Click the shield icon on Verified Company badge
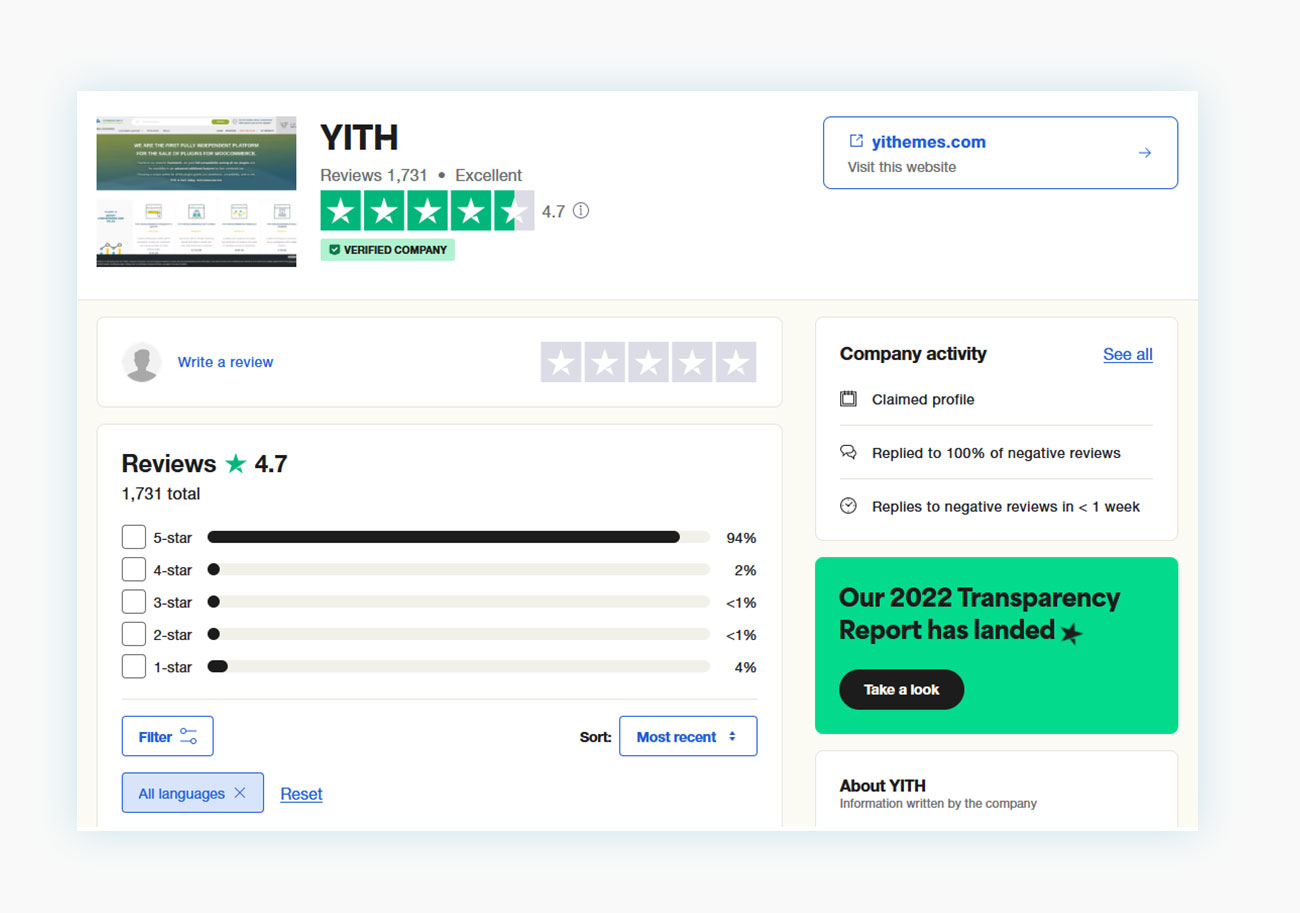 point(334,250)
